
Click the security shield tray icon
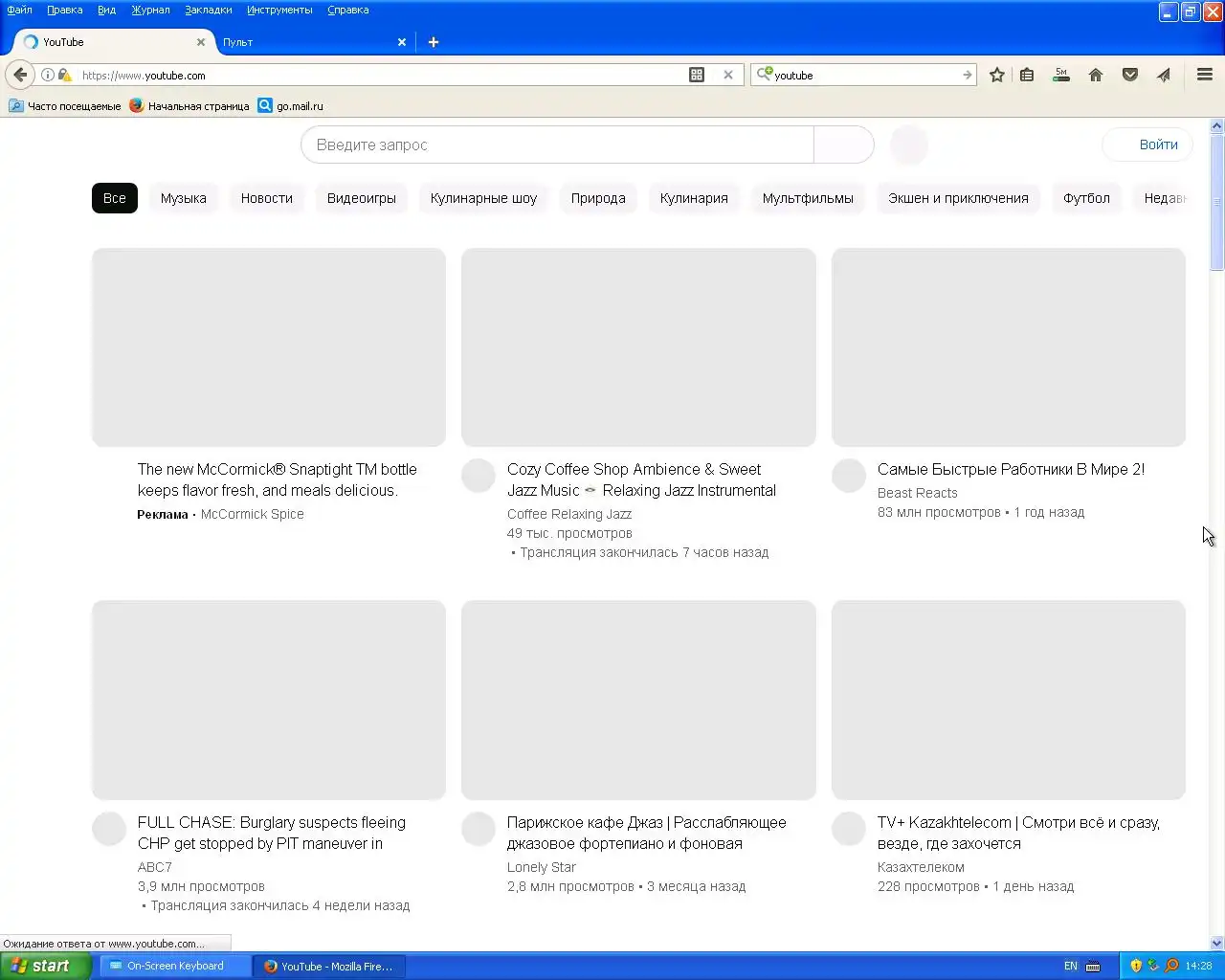tap(1136, 966)
